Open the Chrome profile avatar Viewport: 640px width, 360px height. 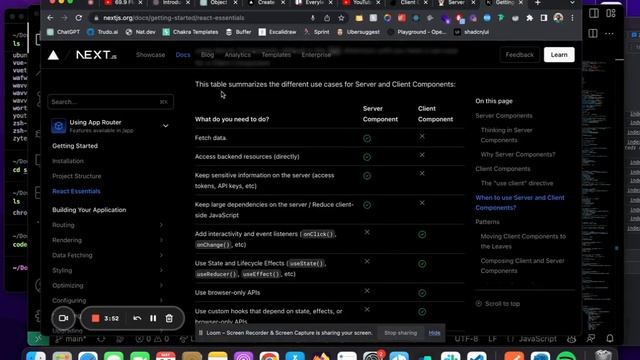click(x=558, y=18)
